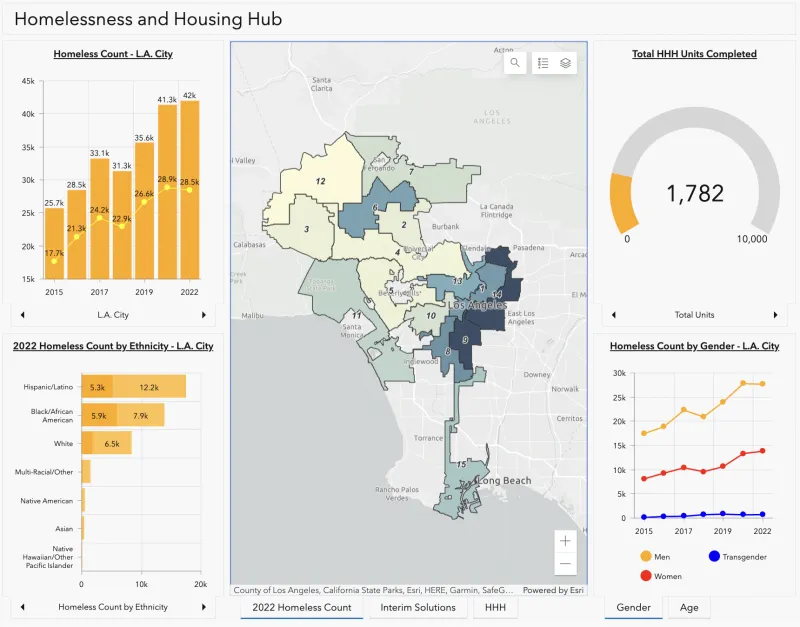
Task: Click the 2022 point on the Men line
Action: [763, 384]
